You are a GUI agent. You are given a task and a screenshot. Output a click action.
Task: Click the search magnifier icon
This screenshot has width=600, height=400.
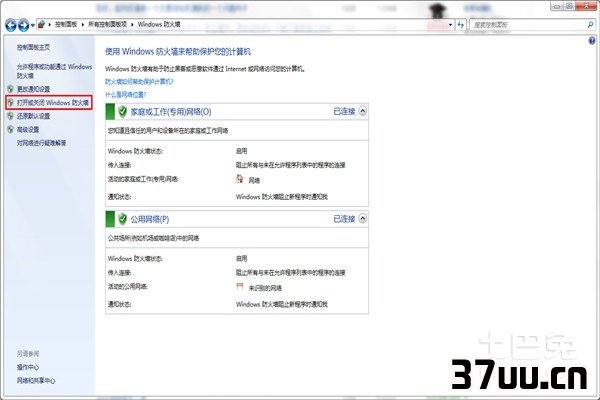point(590,25)
